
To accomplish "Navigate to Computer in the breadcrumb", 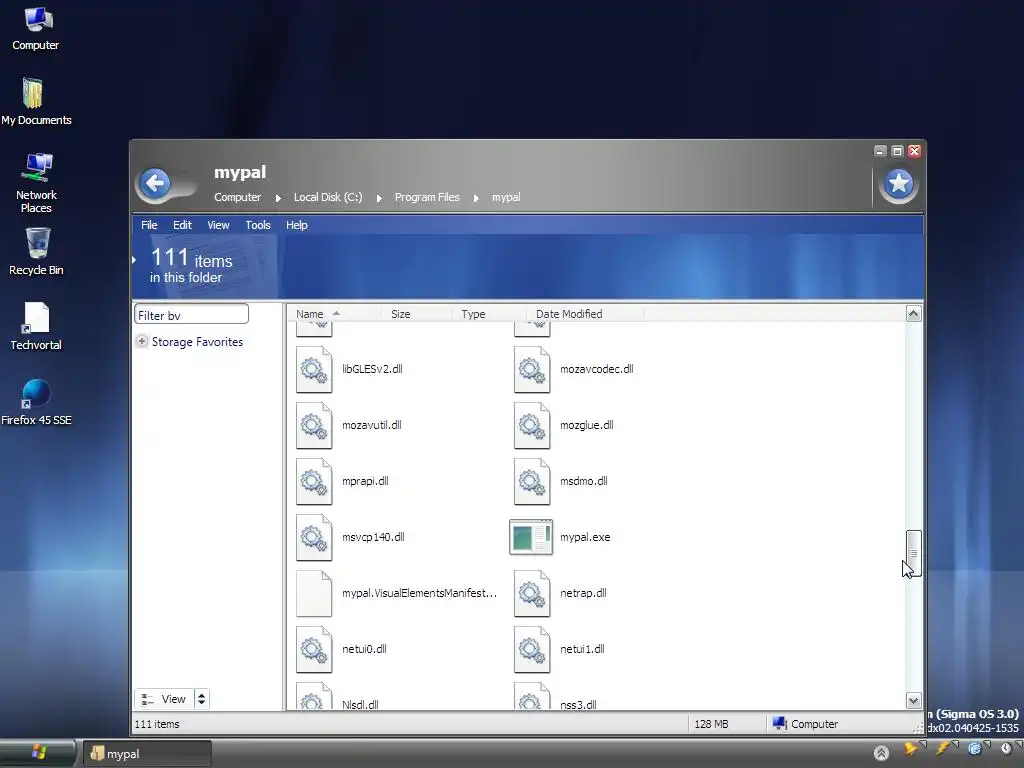I will pyautogui.click(x=238, y=197).
